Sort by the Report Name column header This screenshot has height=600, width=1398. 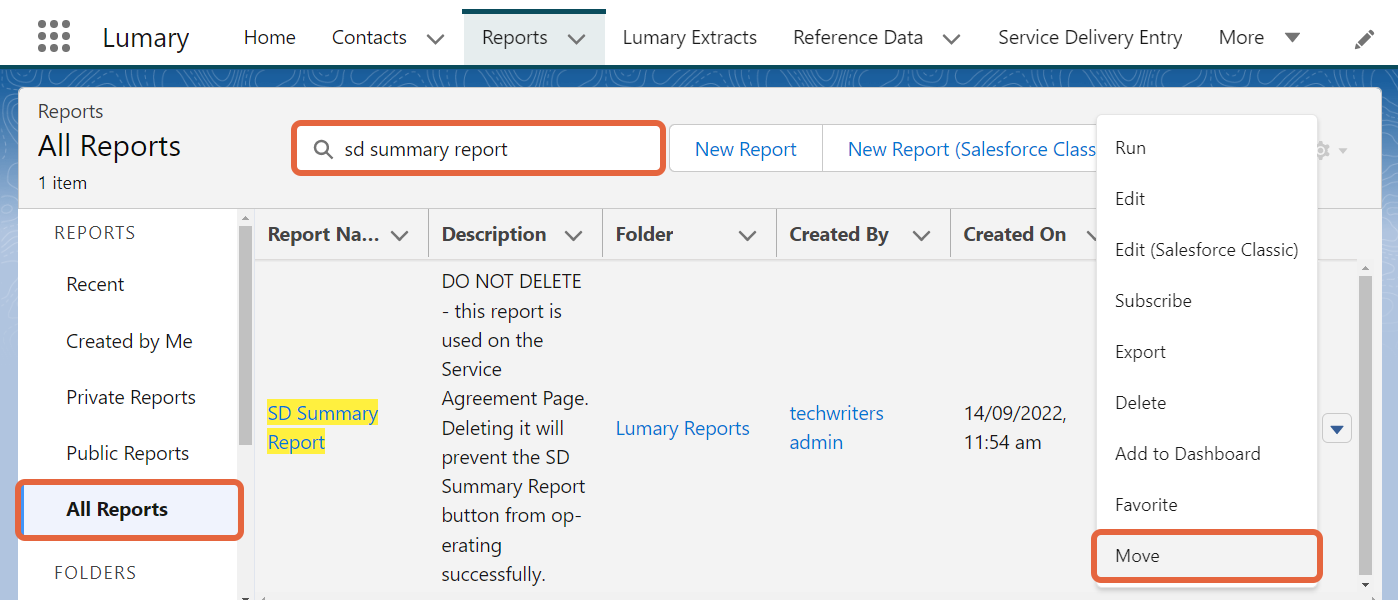323,235
